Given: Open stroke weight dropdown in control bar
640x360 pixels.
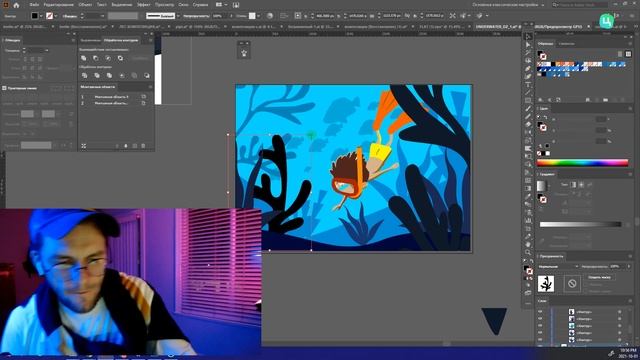Looking at the screenshot, I should pos(102,16).
